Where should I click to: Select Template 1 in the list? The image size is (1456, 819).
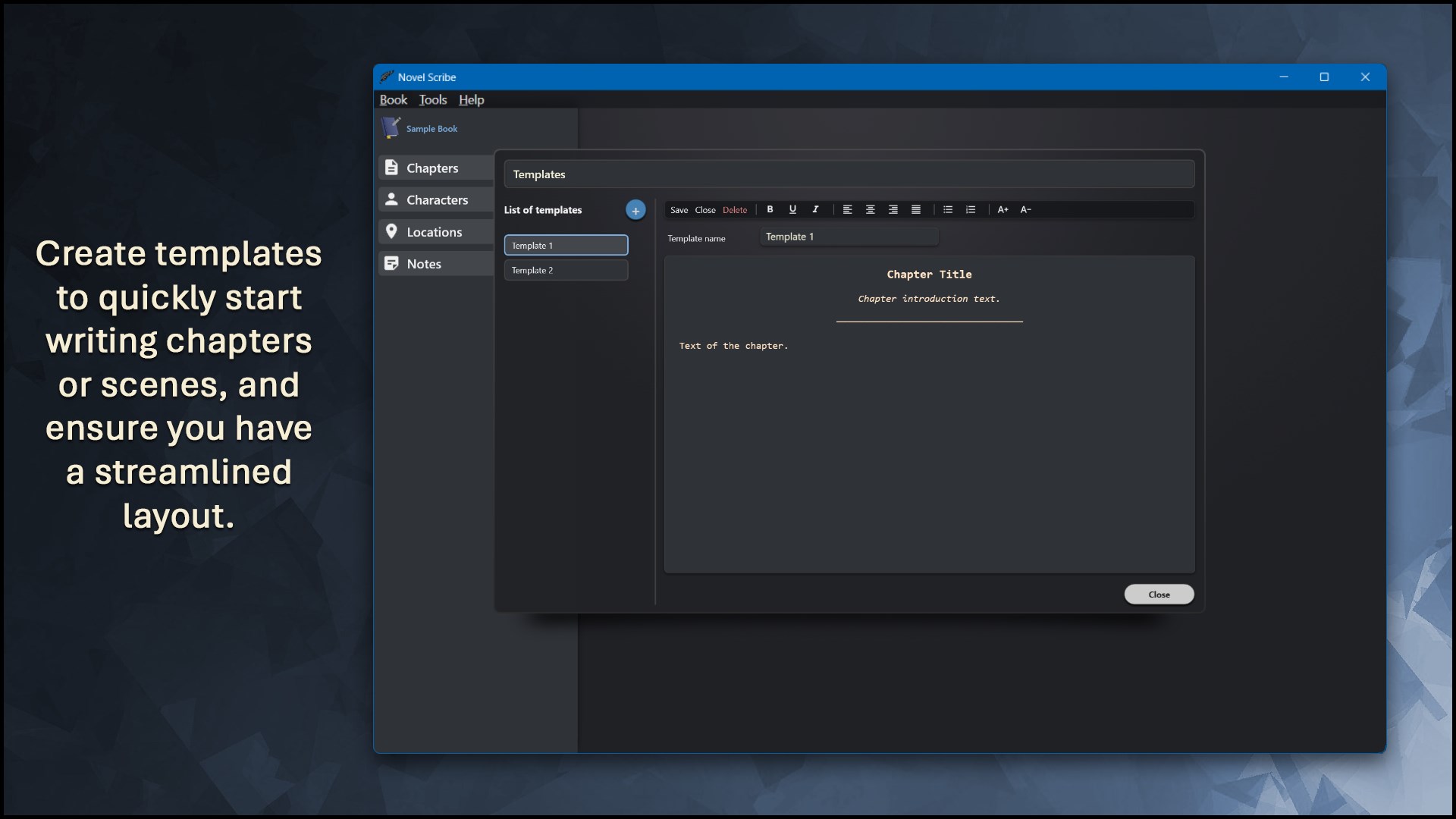tap(566, 245)
